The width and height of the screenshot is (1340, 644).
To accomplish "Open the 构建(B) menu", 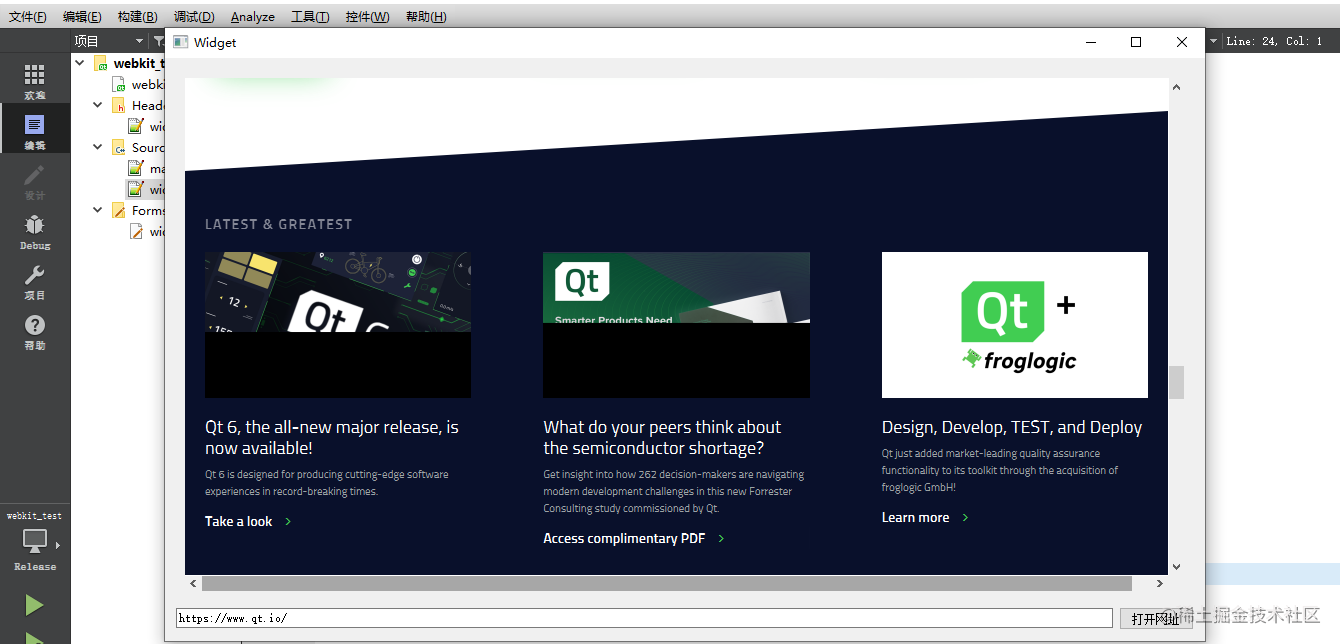I will coord(137,17).
